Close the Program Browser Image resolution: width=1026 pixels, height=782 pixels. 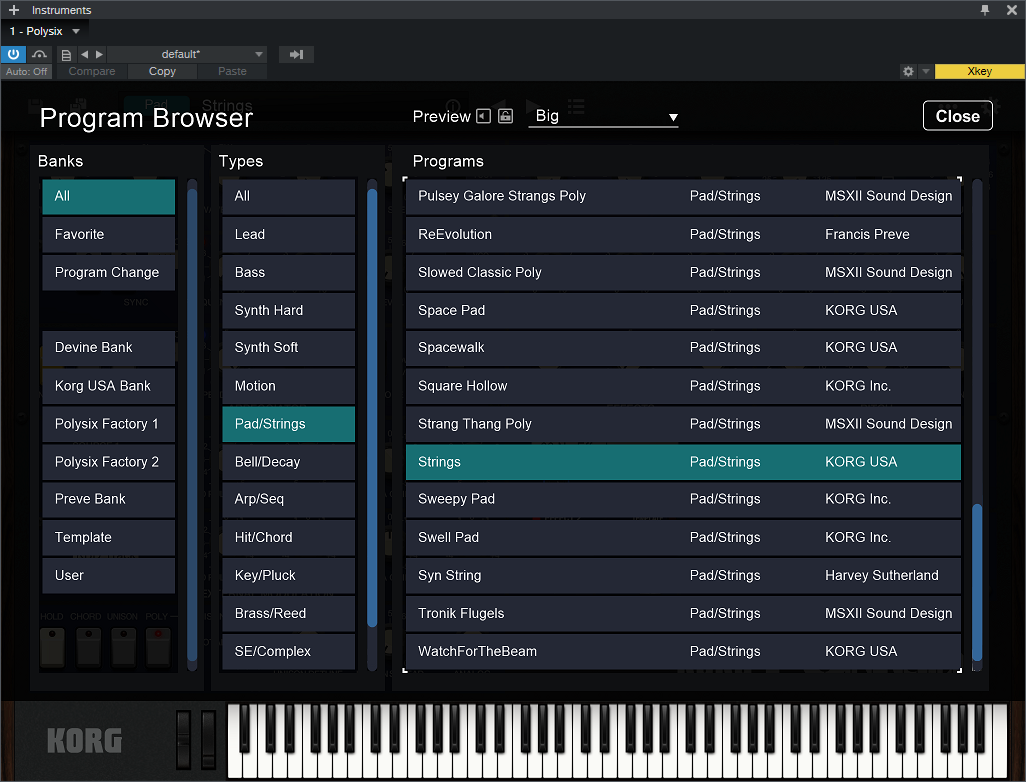[957, 116]
